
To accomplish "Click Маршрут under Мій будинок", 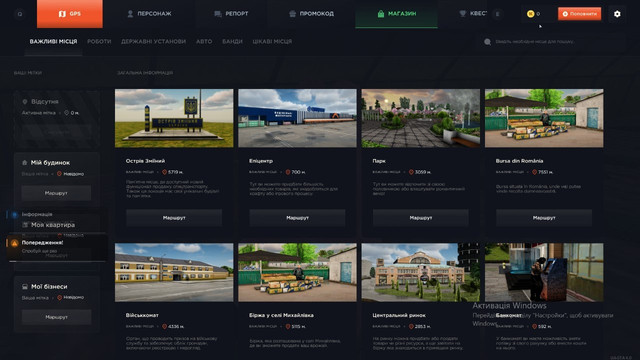I will pos(56,193).
